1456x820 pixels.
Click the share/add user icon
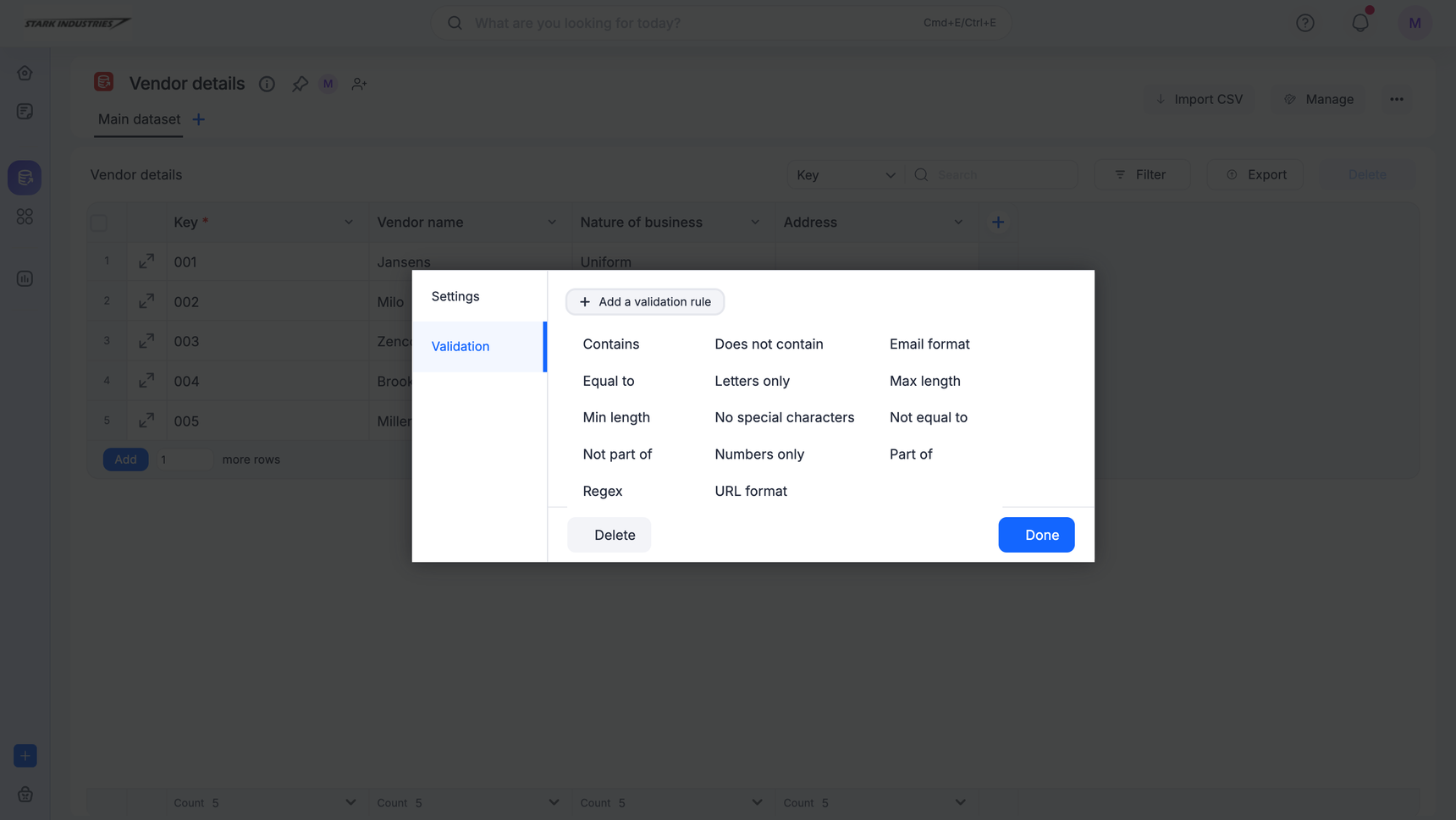(359, 84)
